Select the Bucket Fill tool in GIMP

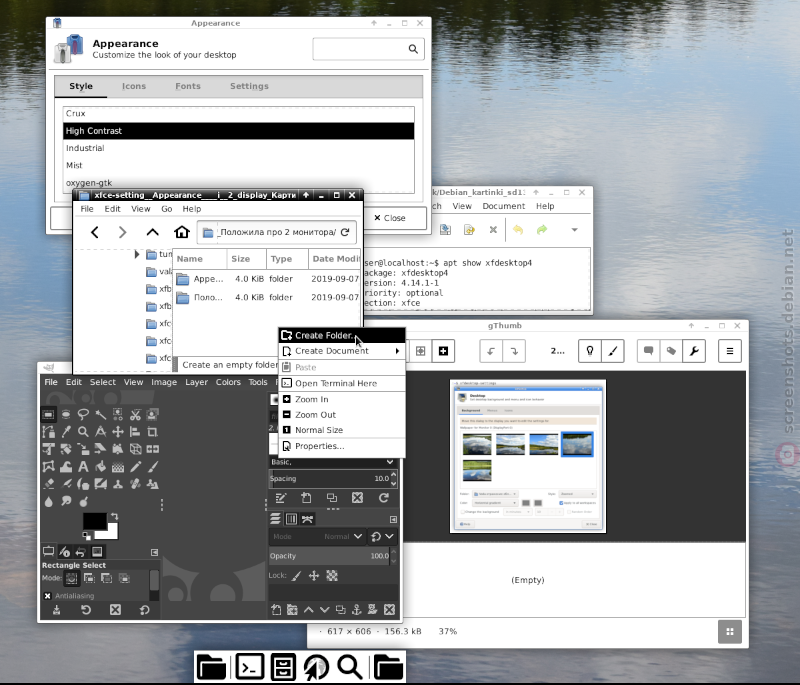click(x=101, y=467)
